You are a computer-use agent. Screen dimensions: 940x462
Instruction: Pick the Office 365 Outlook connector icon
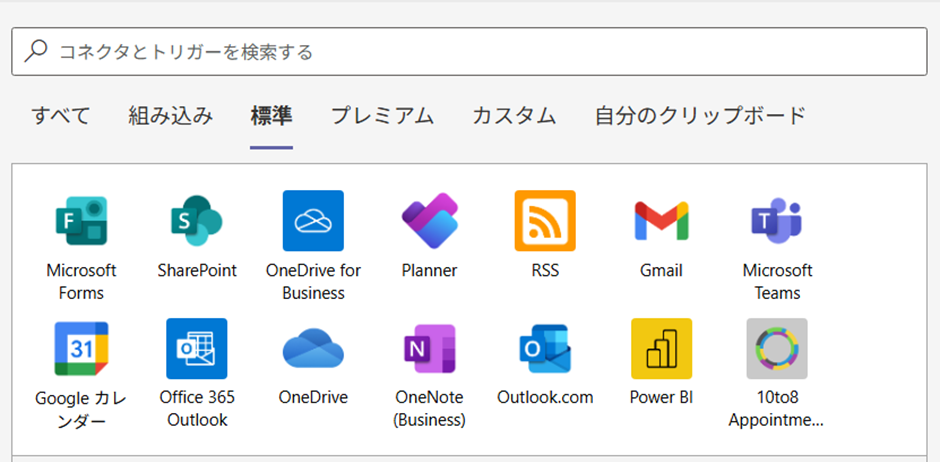[197, 349]
